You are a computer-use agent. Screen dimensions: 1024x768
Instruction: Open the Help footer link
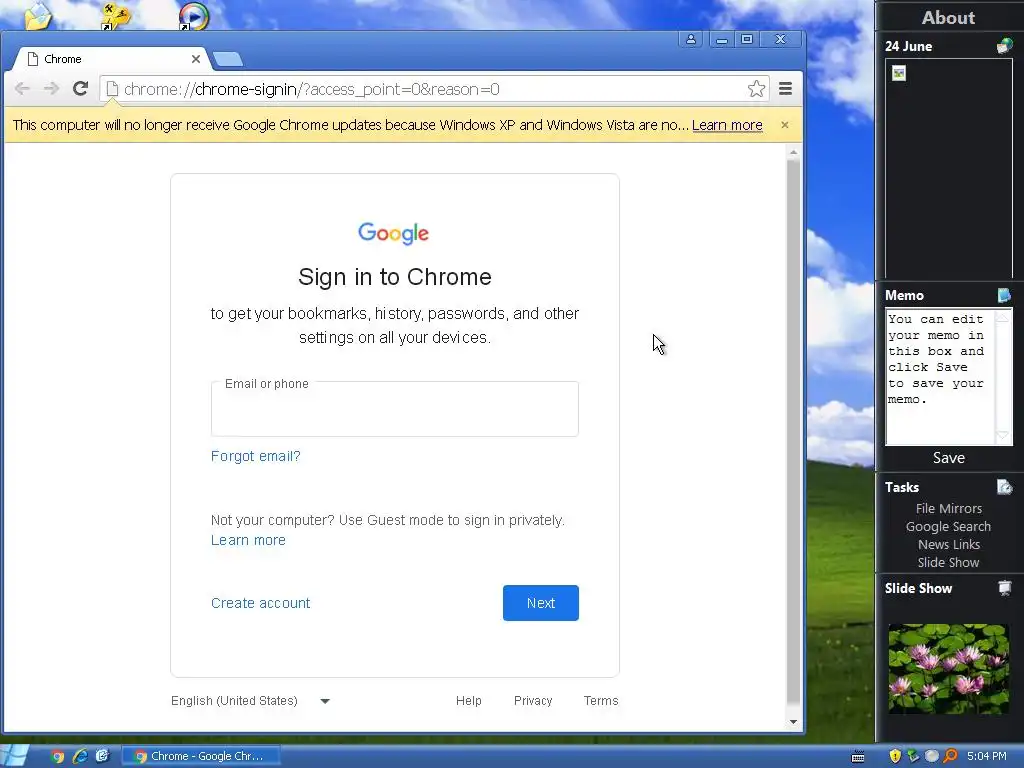point(468,701)
